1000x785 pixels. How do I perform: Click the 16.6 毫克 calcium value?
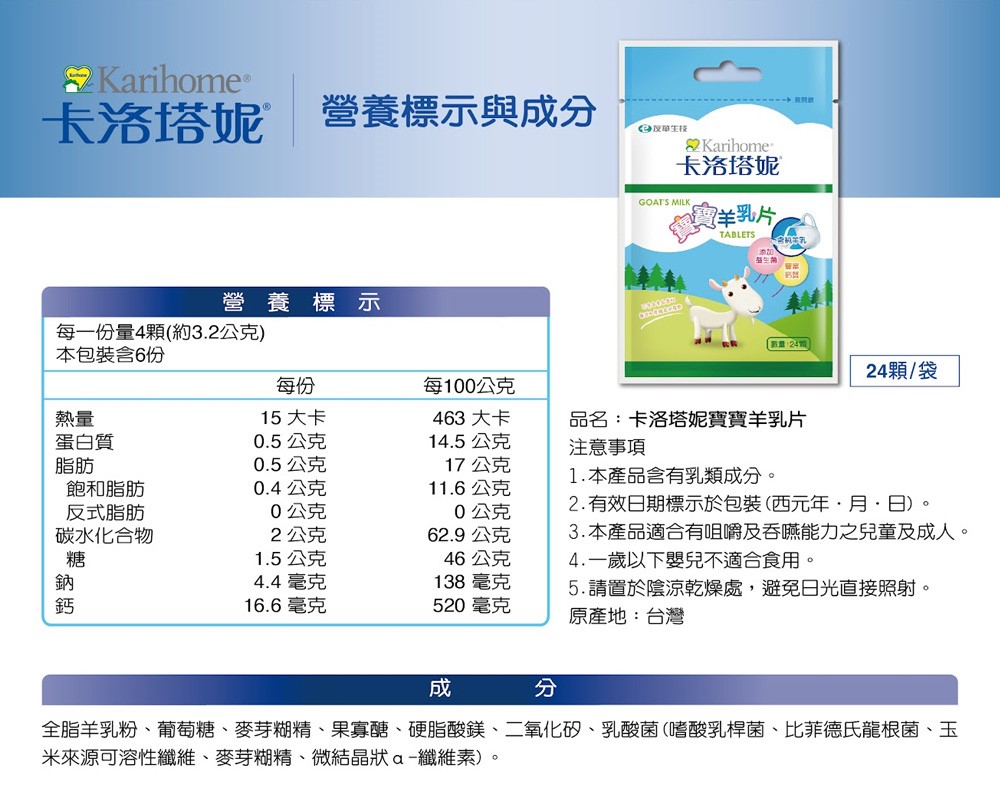(x=285, y=605)
